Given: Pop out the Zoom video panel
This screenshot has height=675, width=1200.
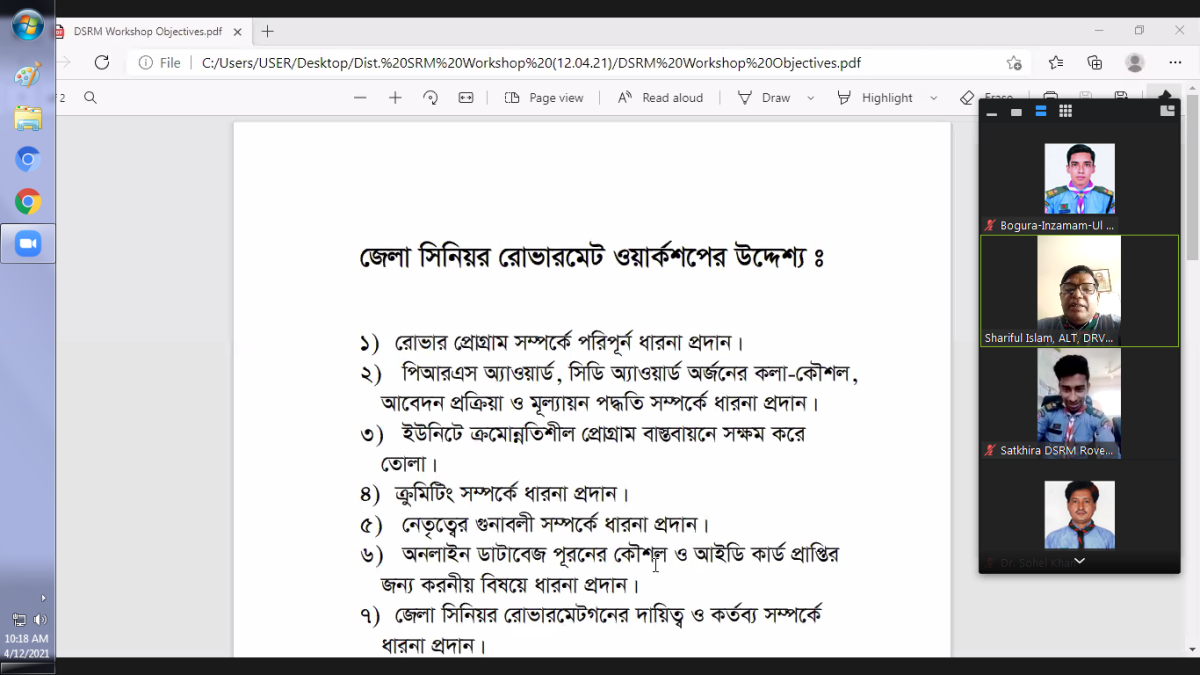Looking at the screenshot, I should coord(1166,111).
